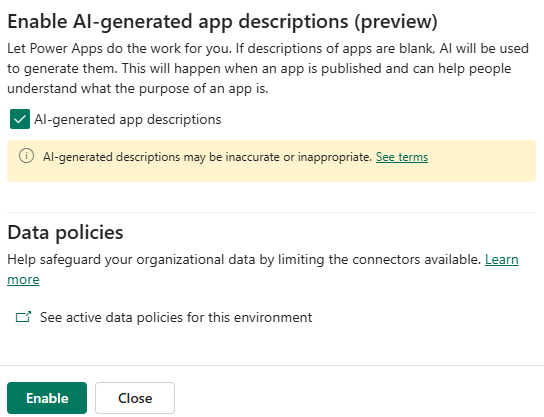Click the "Let Power Apps do the work" paragraph
Image resolution: width=544 pixels, height=417 pixels.
[x=268, y=68]
